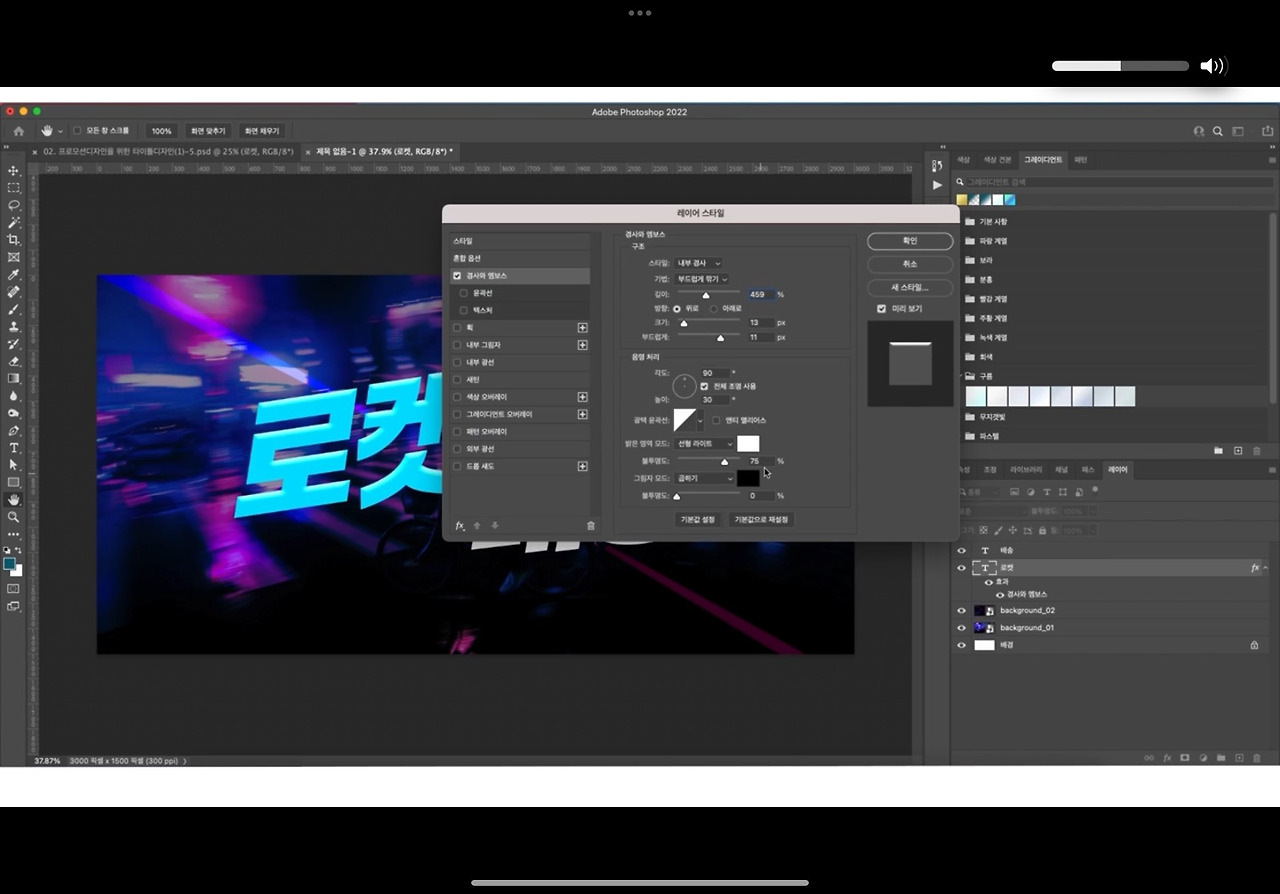
Task: Select the Blur tool
Action: click(x=13, y=396)
